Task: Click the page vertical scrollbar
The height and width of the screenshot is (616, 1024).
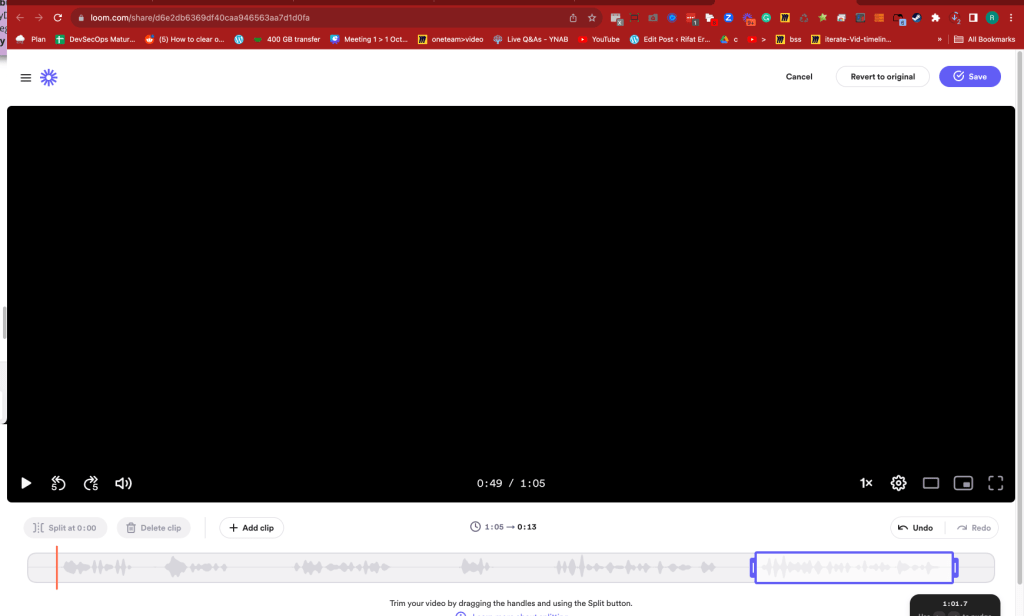Action: [1019, 317]
